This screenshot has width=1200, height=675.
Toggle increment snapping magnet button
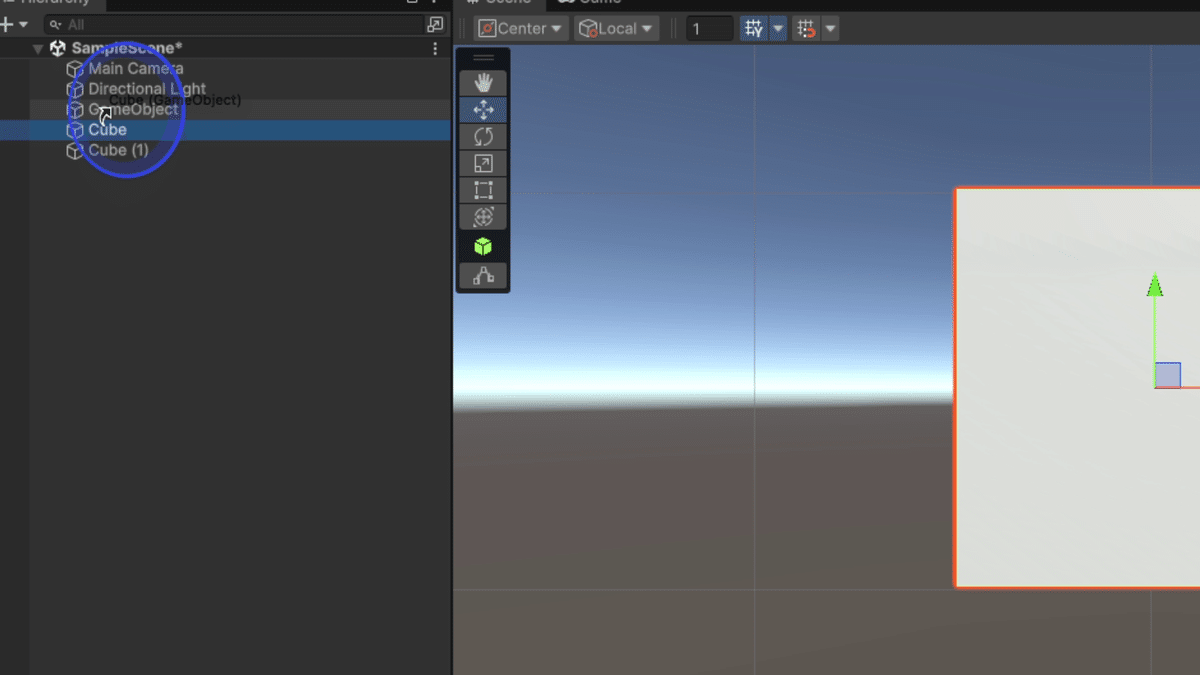point(805,29)
